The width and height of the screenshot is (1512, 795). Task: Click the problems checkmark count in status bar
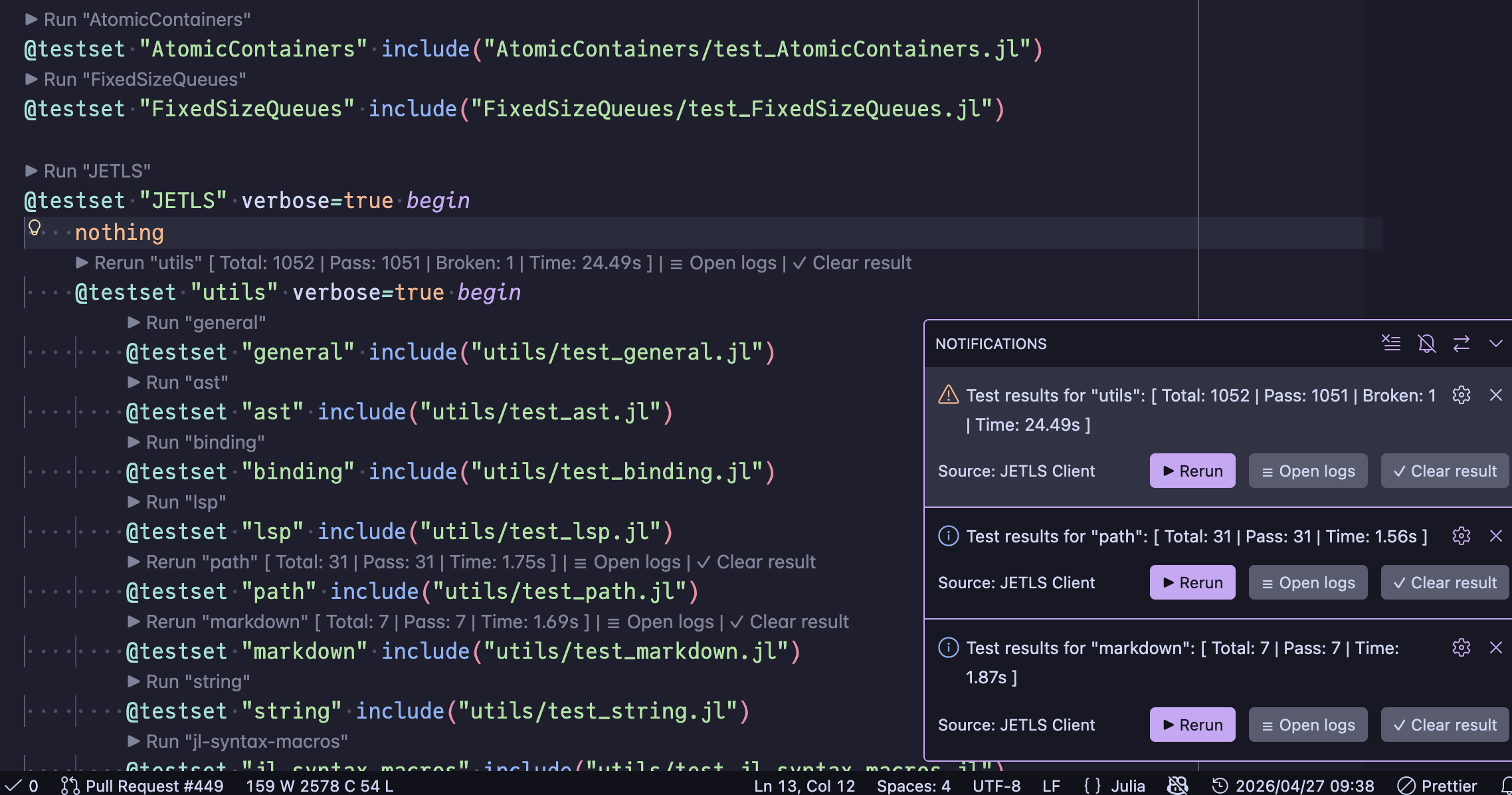(x=21, y=786)
